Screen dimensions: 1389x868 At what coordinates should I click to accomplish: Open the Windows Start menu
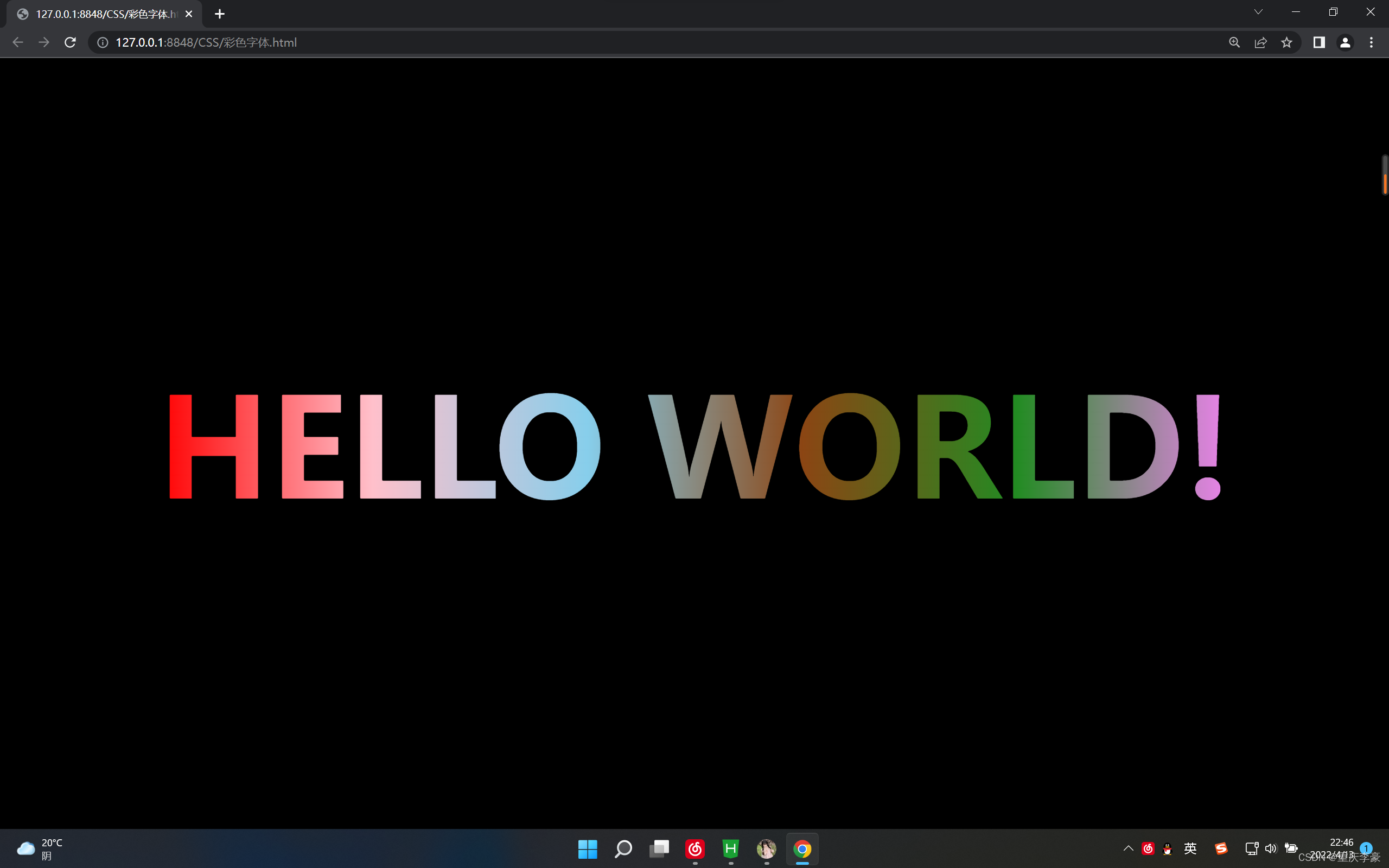pos(587,848)
